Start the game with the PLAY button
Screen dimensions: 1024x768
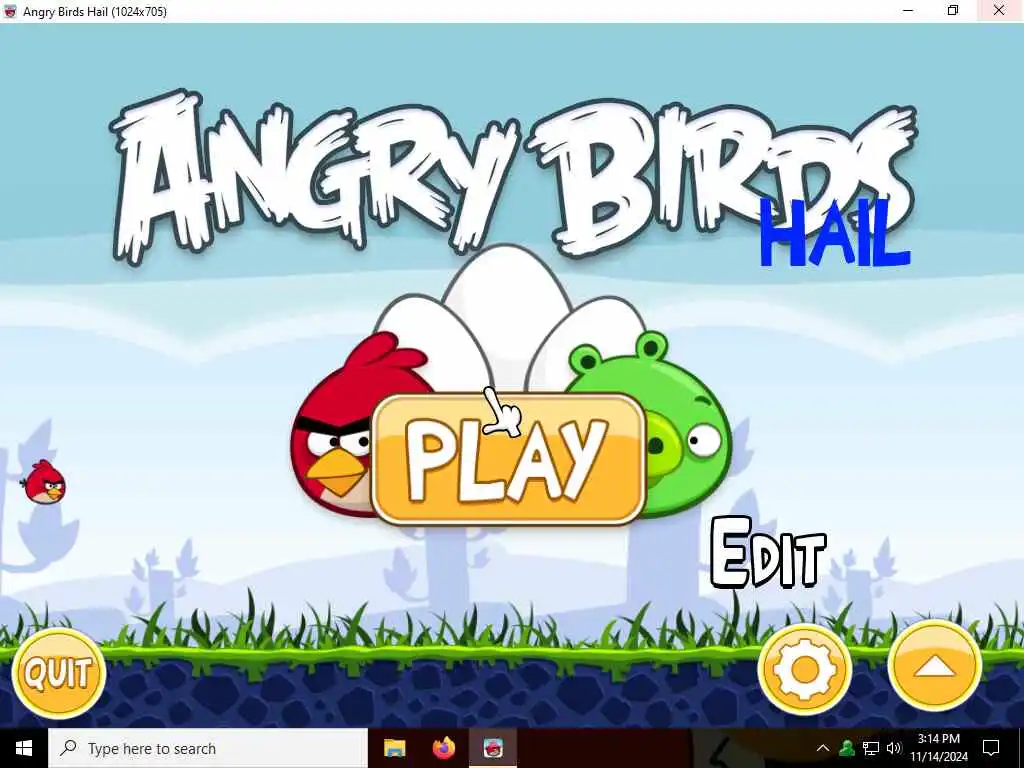click(509, 458)
